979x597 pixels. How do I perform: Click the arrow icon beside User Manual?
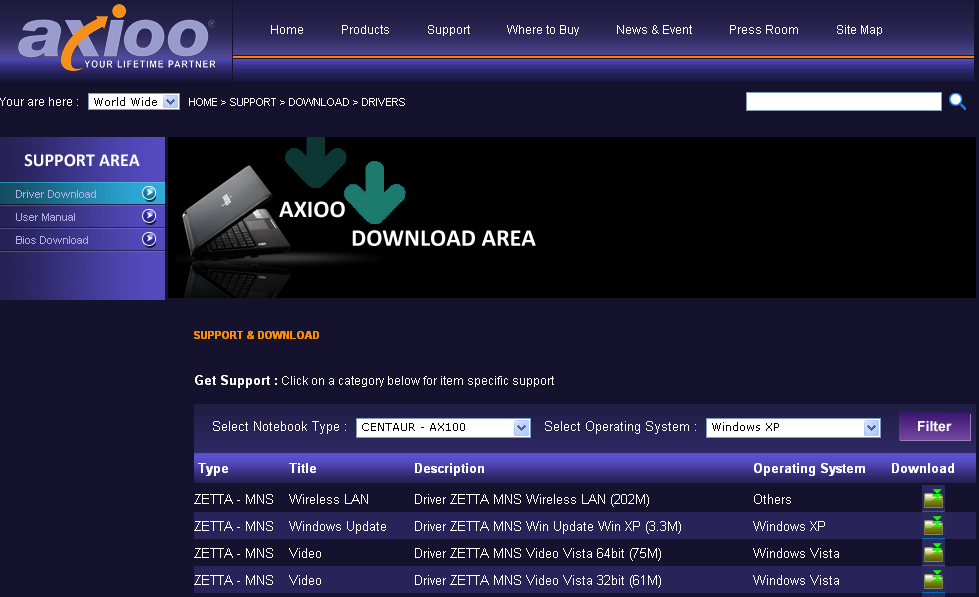click(149, 216)
